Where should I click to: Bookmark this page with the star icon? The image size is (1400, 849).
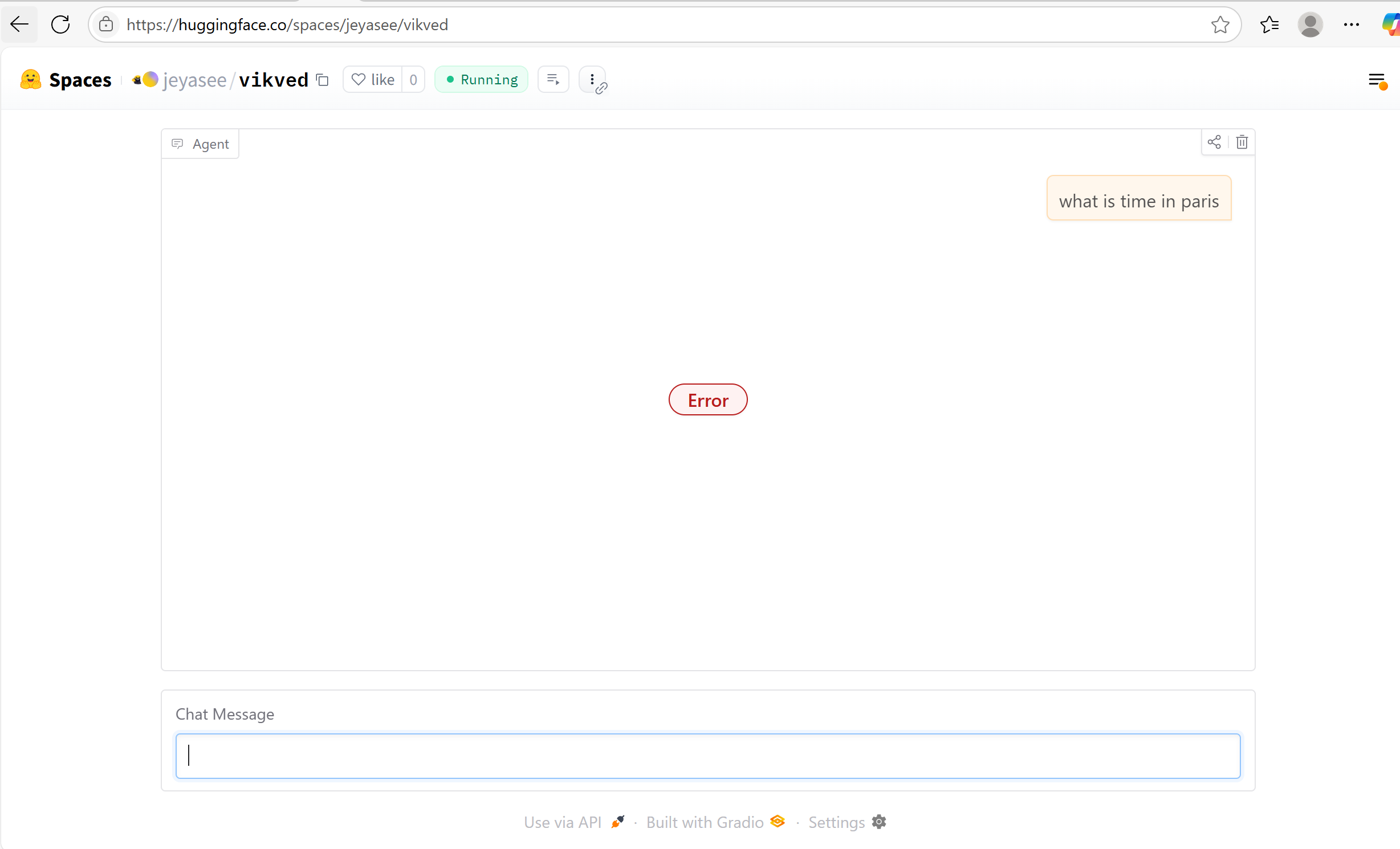[1220, 25]
